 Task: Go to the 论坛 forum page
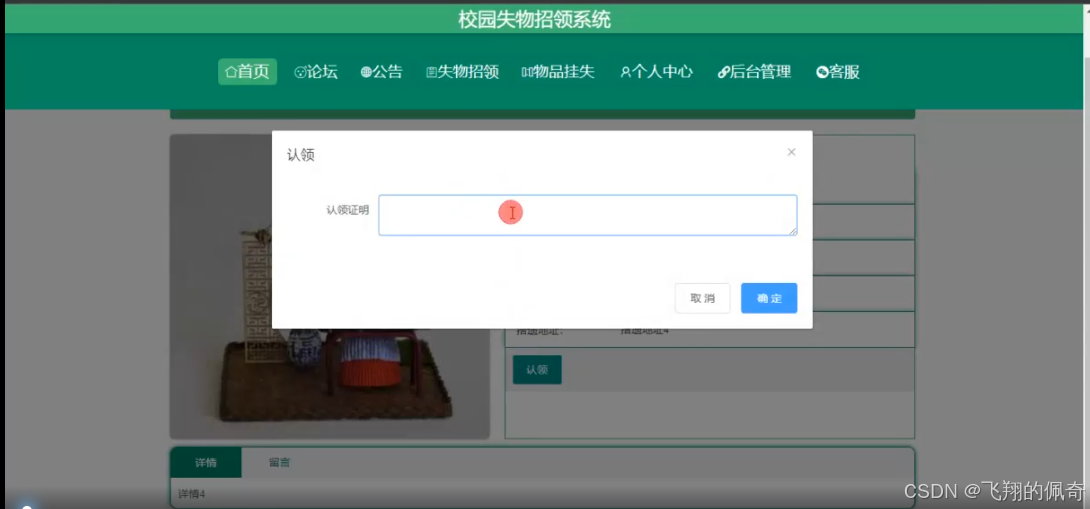pyautogui.click(x=316, y=72)
